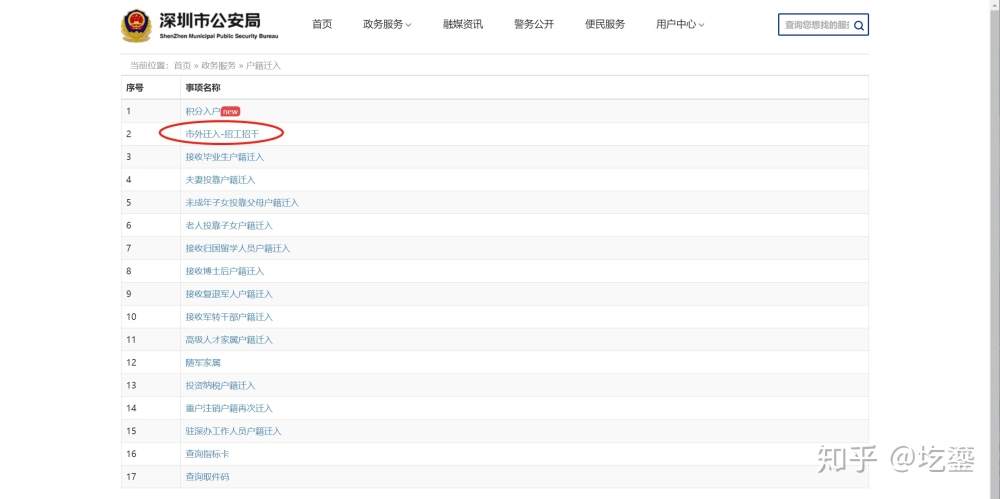
Task: Expand the 用户中心 dropdown menu
Action: 680,24
